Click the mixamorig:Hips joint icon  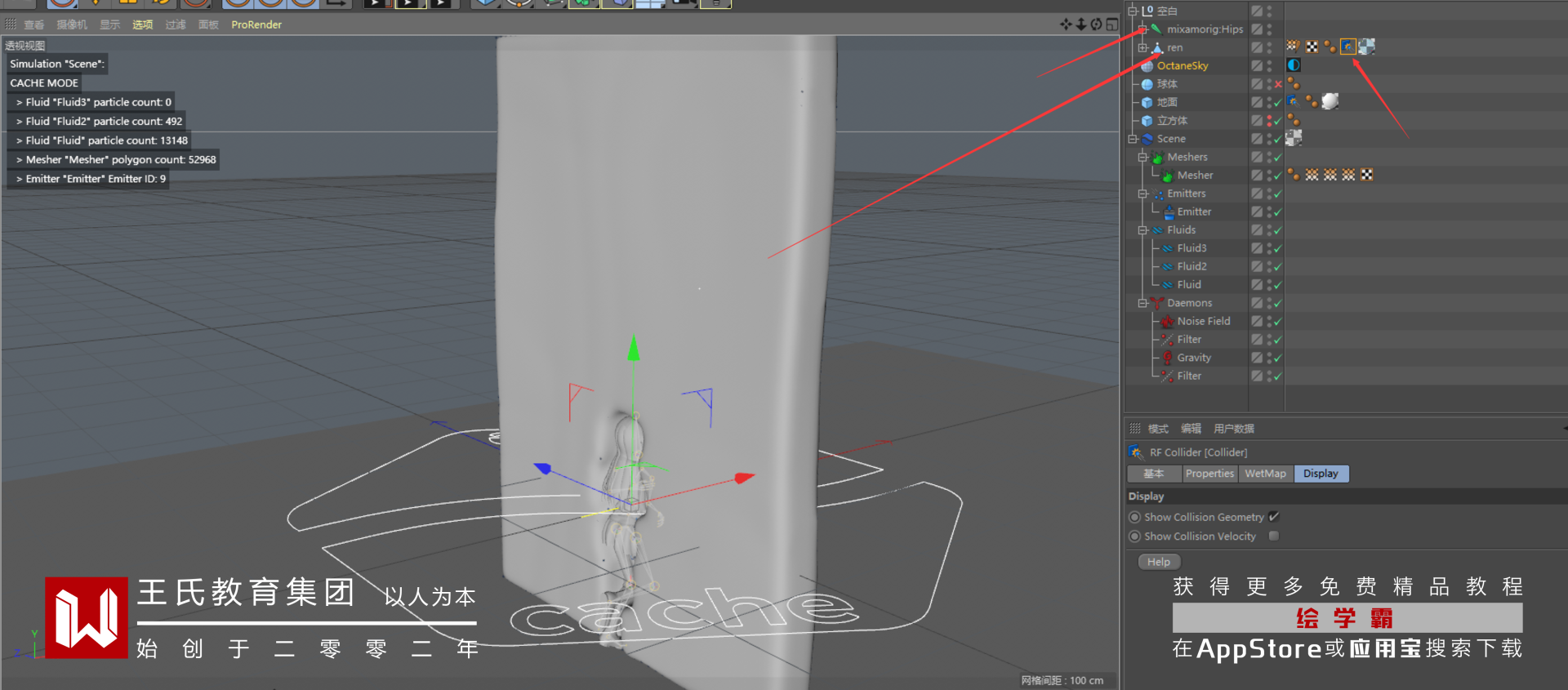[x=1157, y=29]
